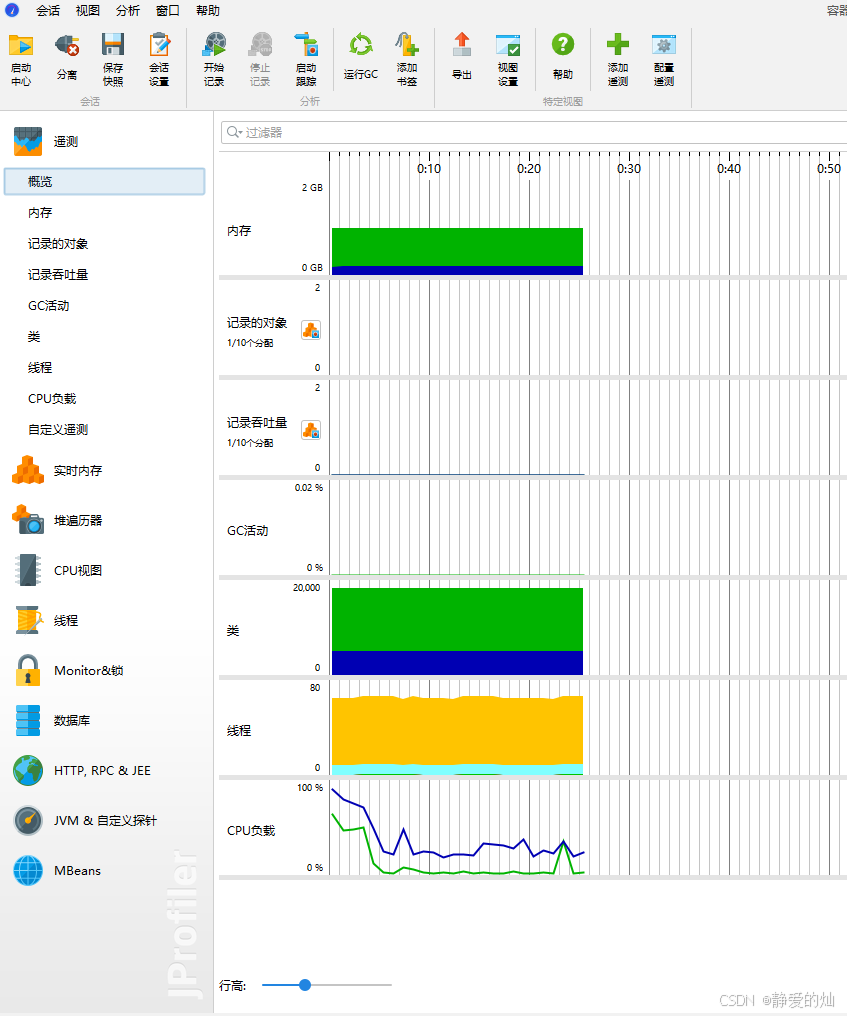Image resolution: width=847 pixels, height=1016 pixels.
Task: Open 会话设置 session settings
Action: [x=159, y=60]
